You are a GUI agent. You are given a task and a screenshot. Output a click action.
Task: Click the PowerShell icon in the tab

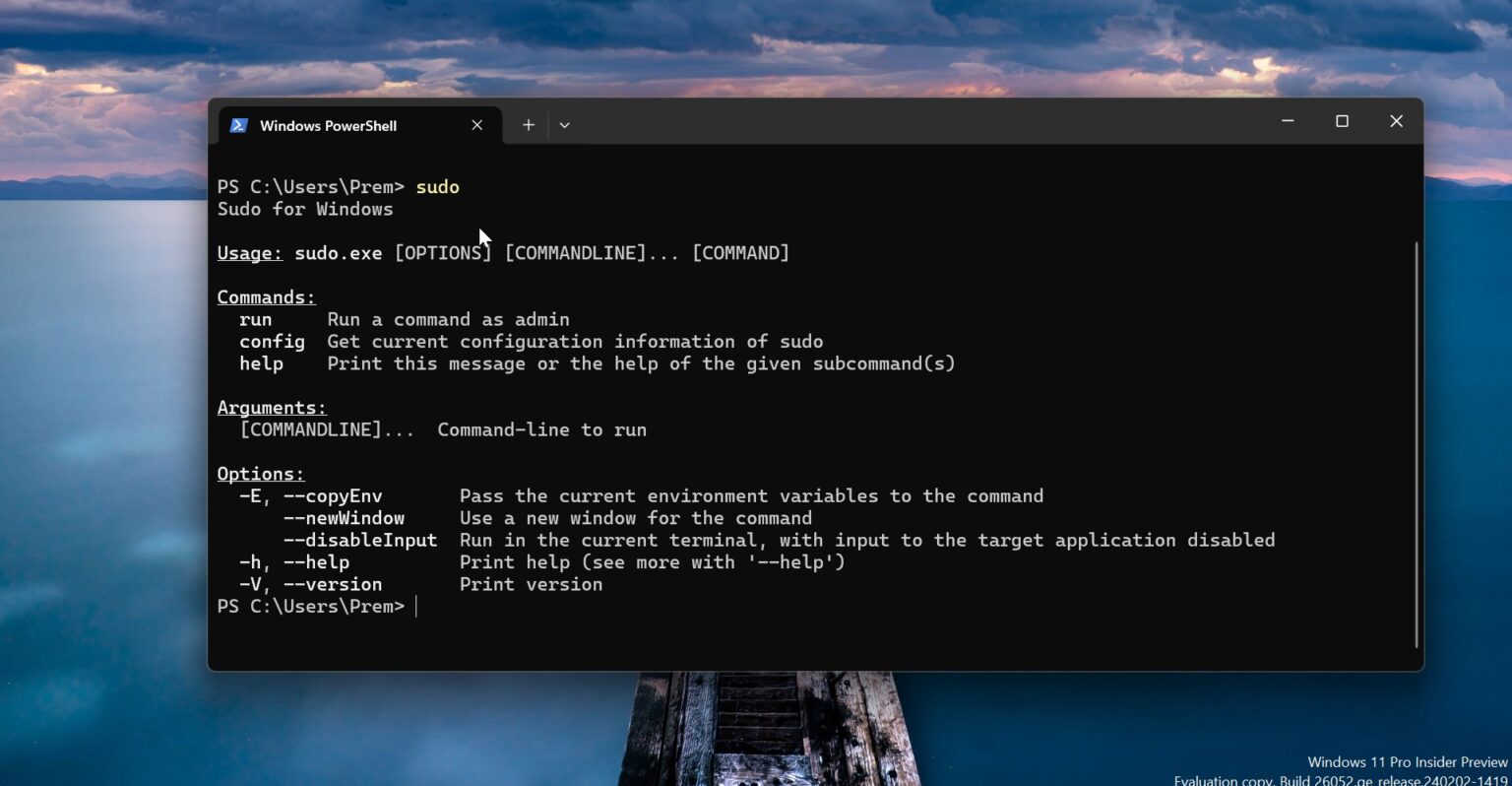[x=238, y=125]
